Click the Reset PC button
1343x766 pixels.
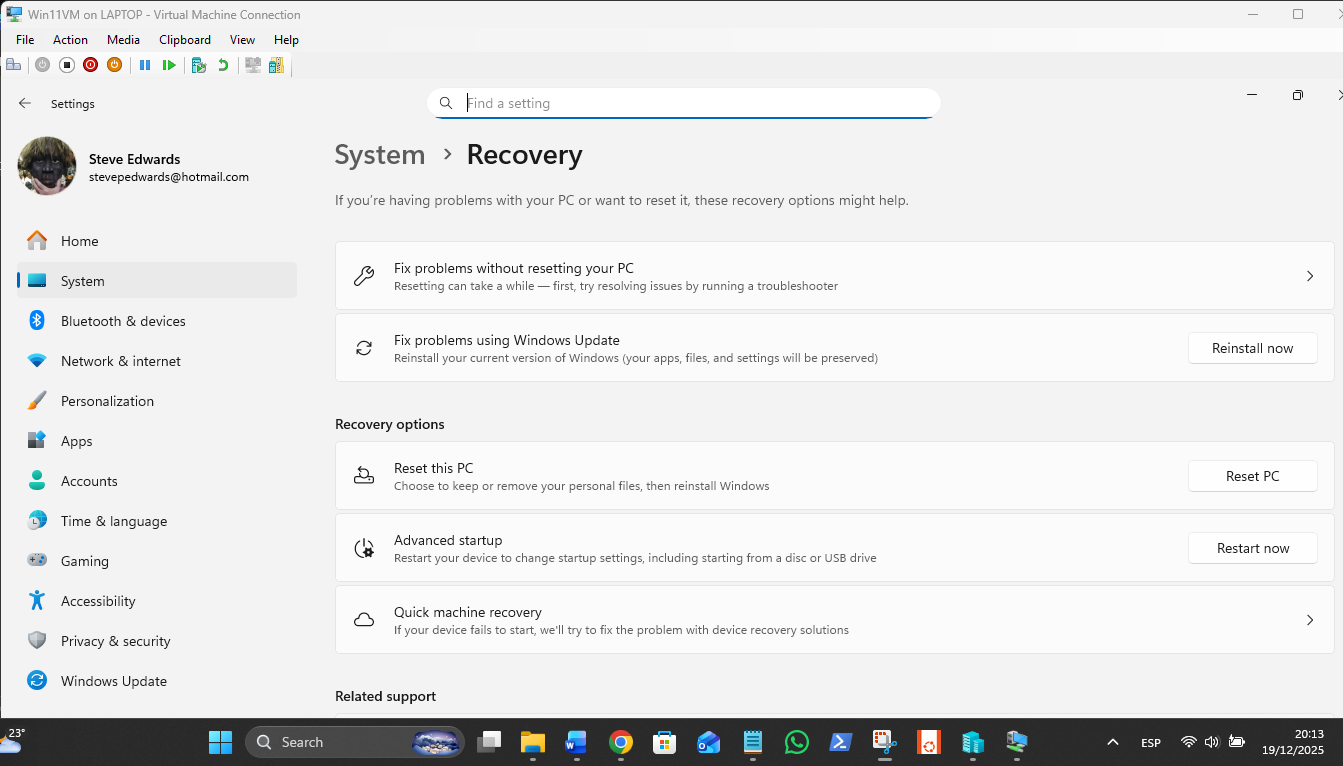(x=1252, y=476)
